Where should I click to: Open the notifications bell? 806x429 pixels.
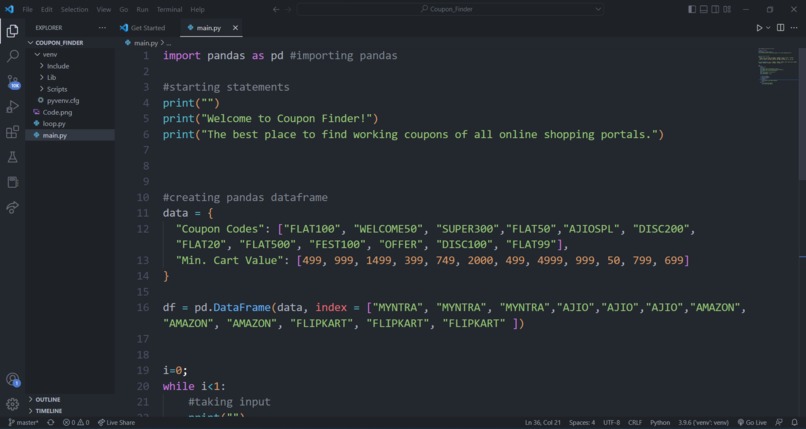794,422
